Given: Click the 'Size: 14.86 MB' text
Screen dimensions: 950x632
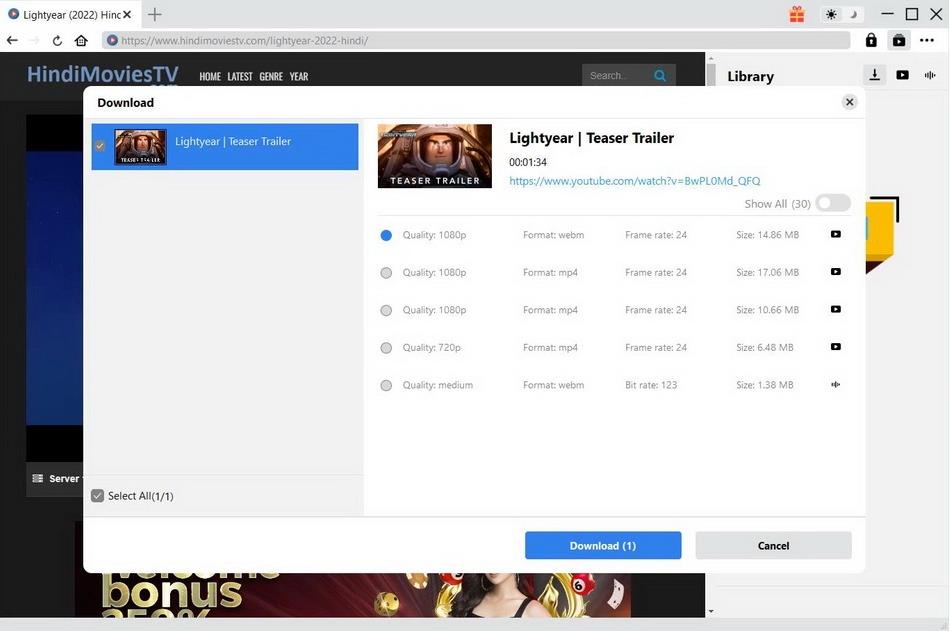Looking at the screenshot, I should [767, 235].
